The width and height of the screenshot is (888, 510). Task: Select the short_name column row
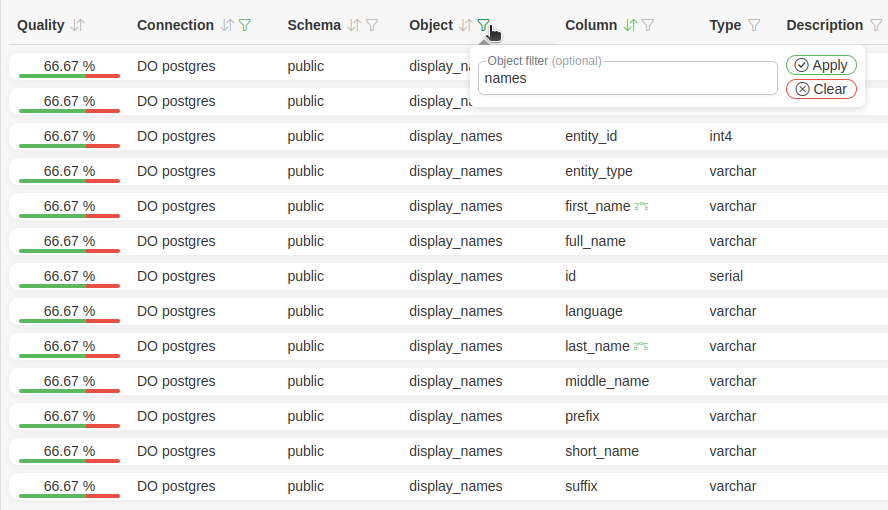(601, 451)
